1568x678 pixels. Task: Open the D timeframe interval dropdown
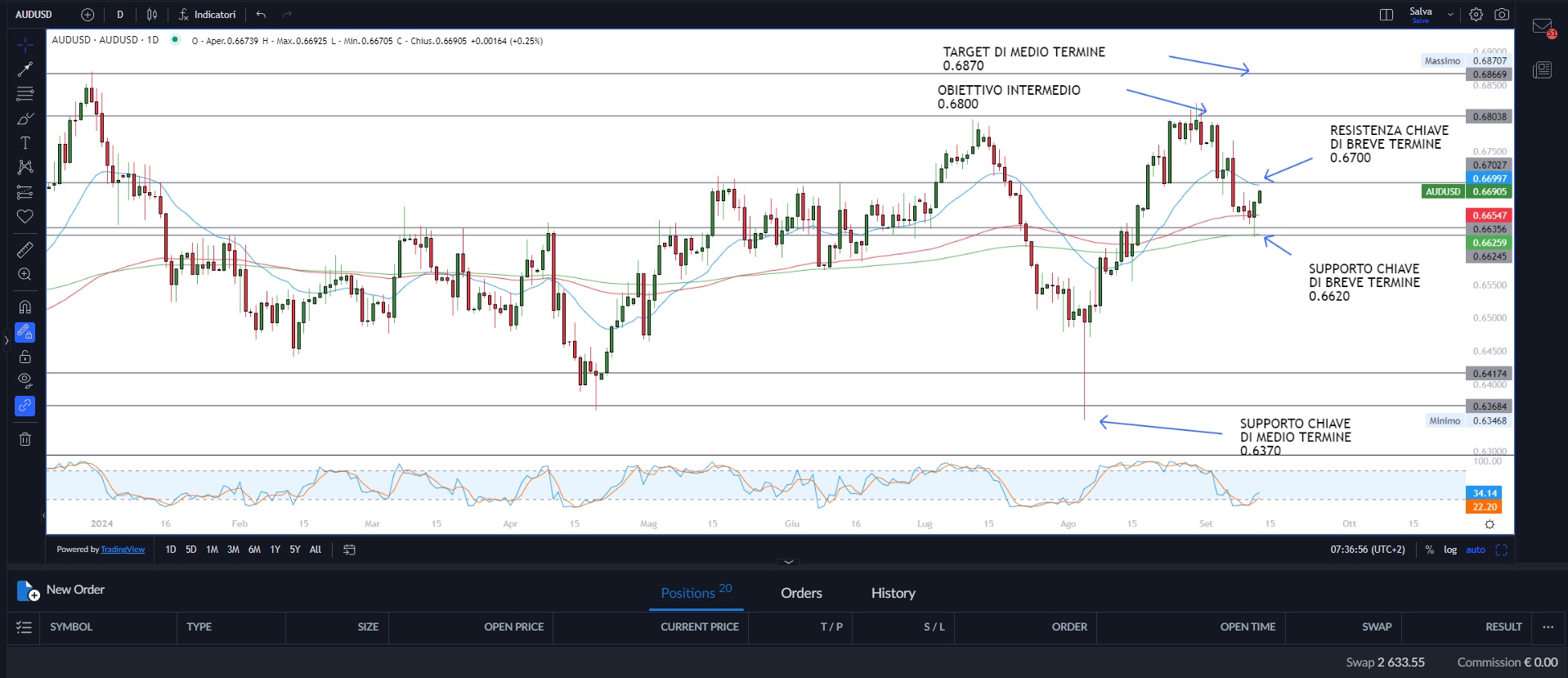point(120,15)
